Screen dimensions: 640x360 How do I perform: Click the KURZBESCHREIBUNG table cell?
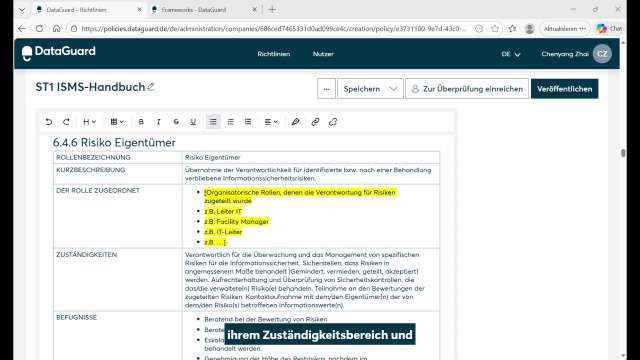point(118,174)
